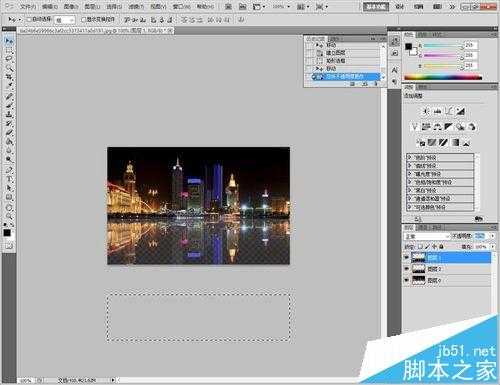Hide the 图层 0 layer eye
Viewport: 500px width, 385px height.
pyautogui.click(x=407, y=280)
